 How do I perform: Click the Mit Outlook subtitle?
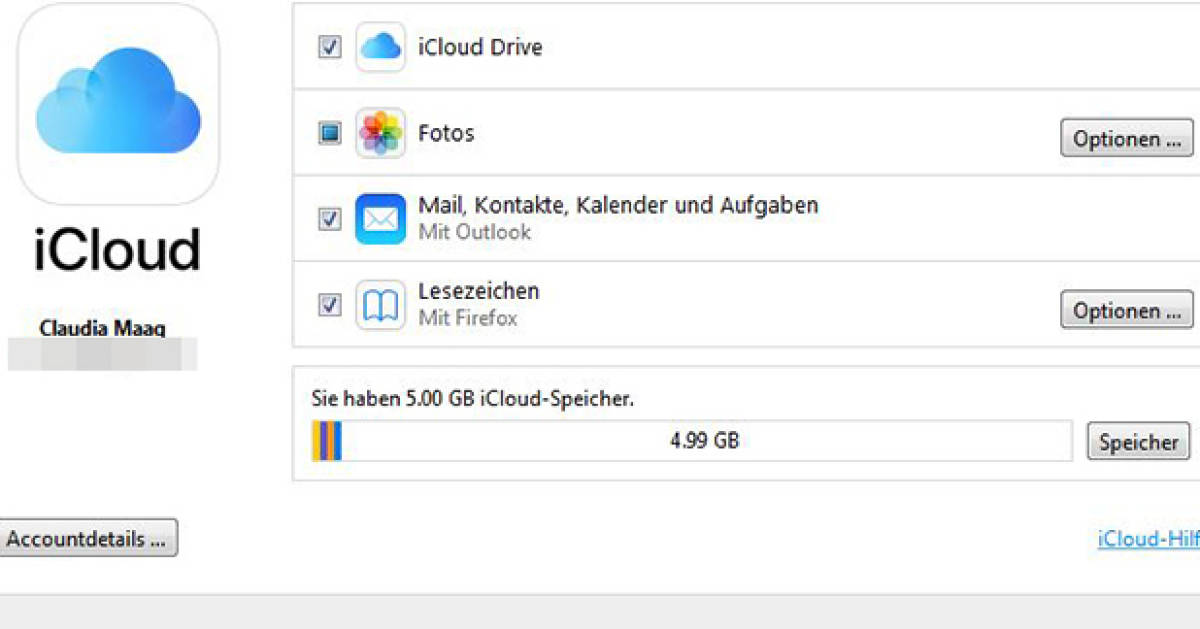click(474, 232)
